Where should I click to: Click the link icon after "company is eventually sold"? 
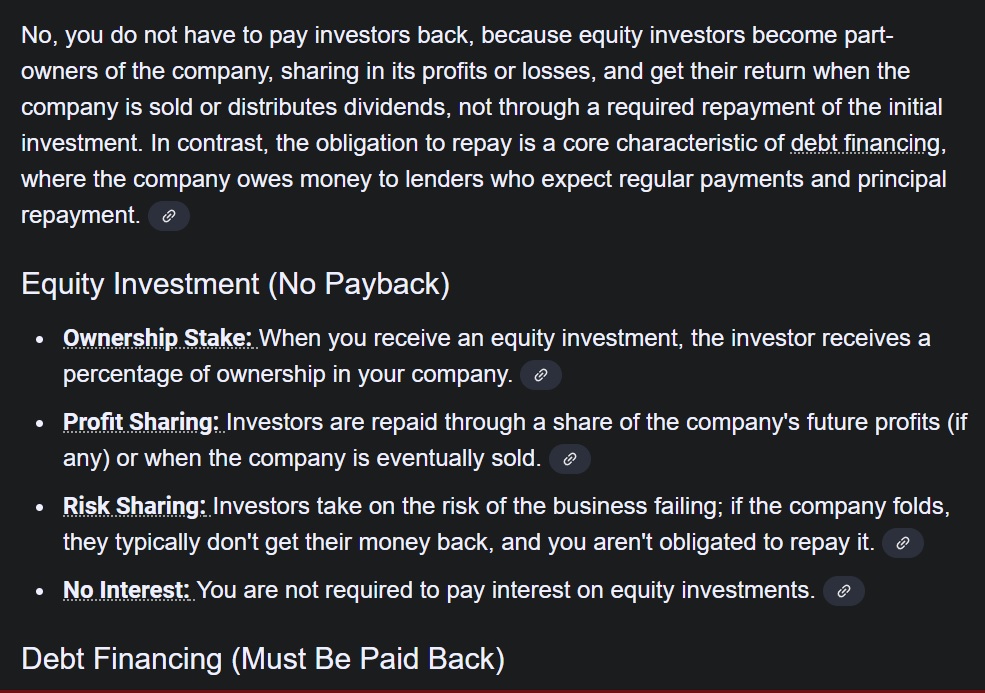tap(570, 460)
